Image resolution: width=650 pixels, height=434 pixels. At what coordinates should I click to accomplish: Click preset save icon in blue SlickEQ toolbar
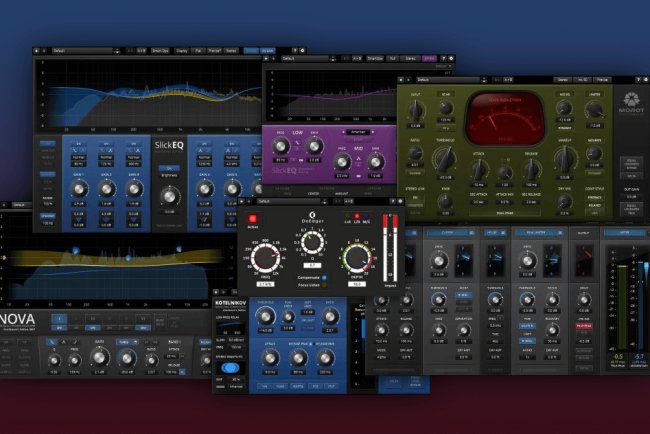coord(116,51)
